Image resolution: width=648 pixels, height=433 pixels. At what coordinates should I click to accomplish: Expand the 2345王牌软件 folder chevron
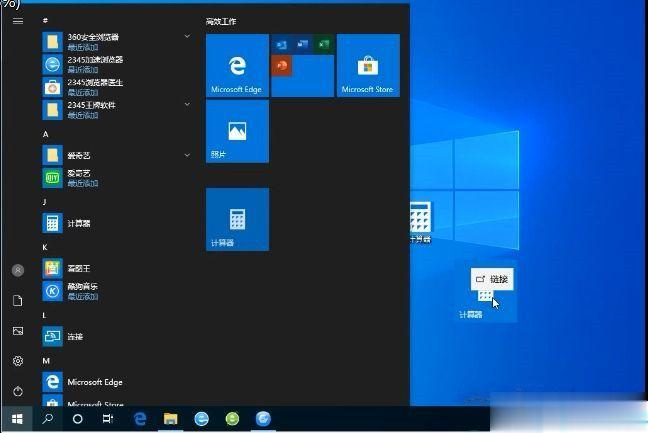click(x=187, y=105)
